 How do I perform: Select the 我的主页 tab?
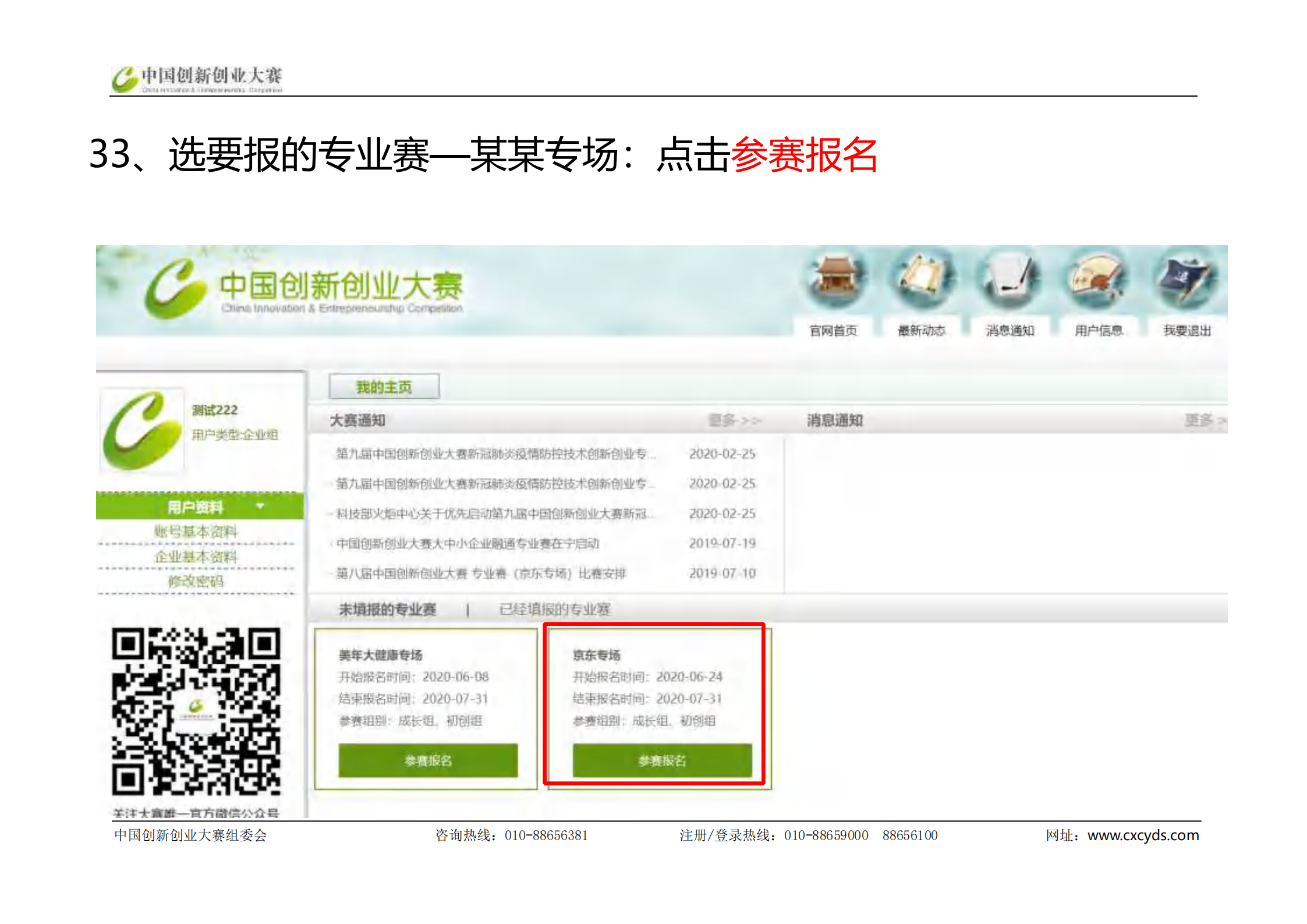point(384,387)
